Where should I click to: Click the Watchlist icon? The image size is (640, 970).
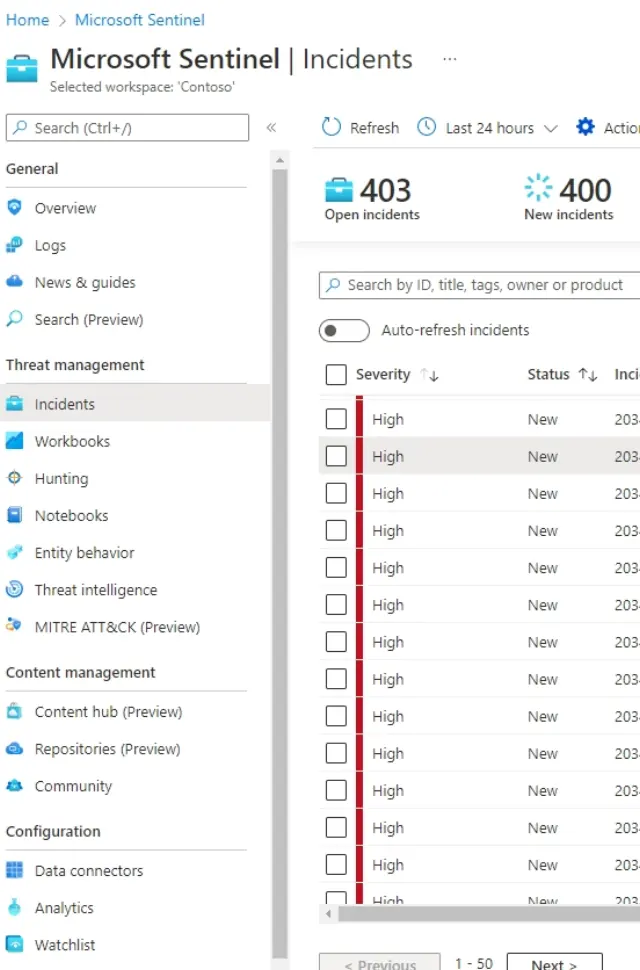[14, 945]
